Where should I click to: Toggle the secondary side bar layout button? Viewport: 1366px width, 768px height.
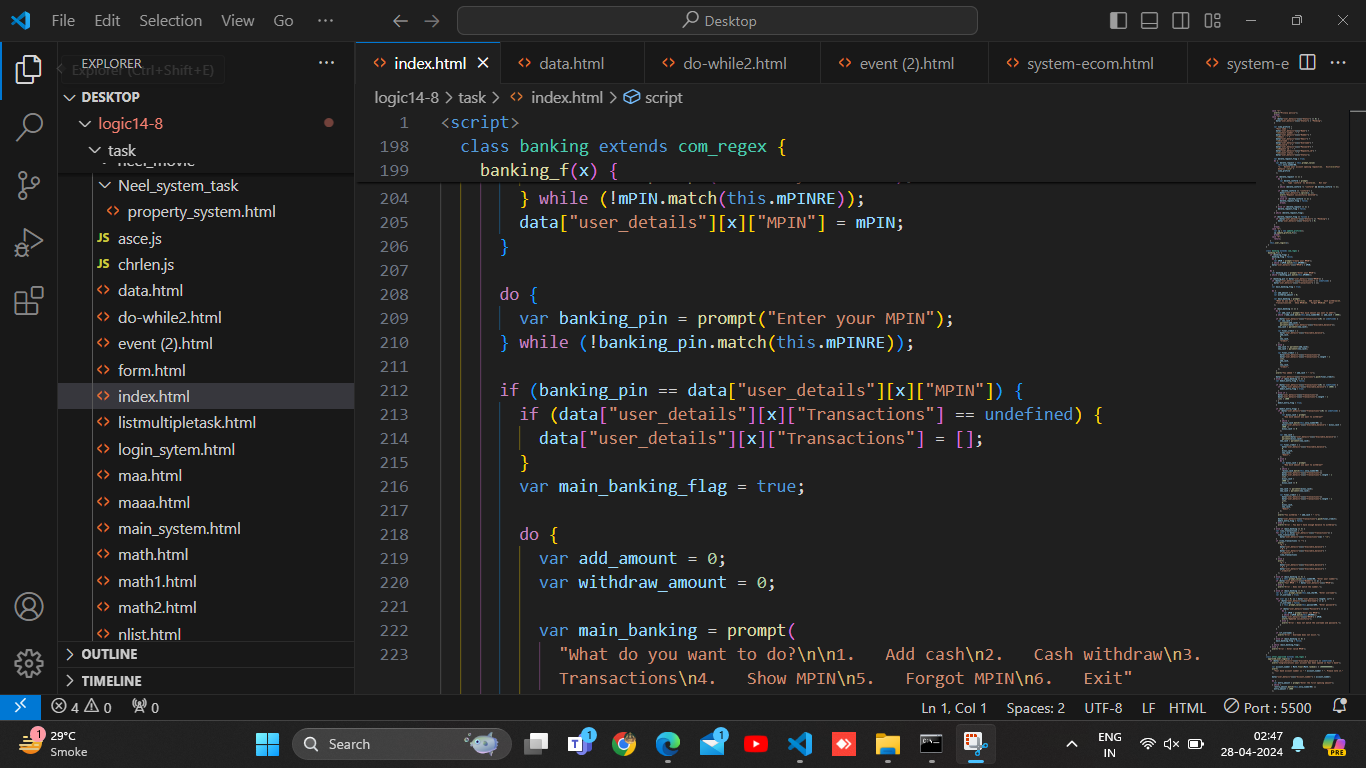(x=1181, y=21)
